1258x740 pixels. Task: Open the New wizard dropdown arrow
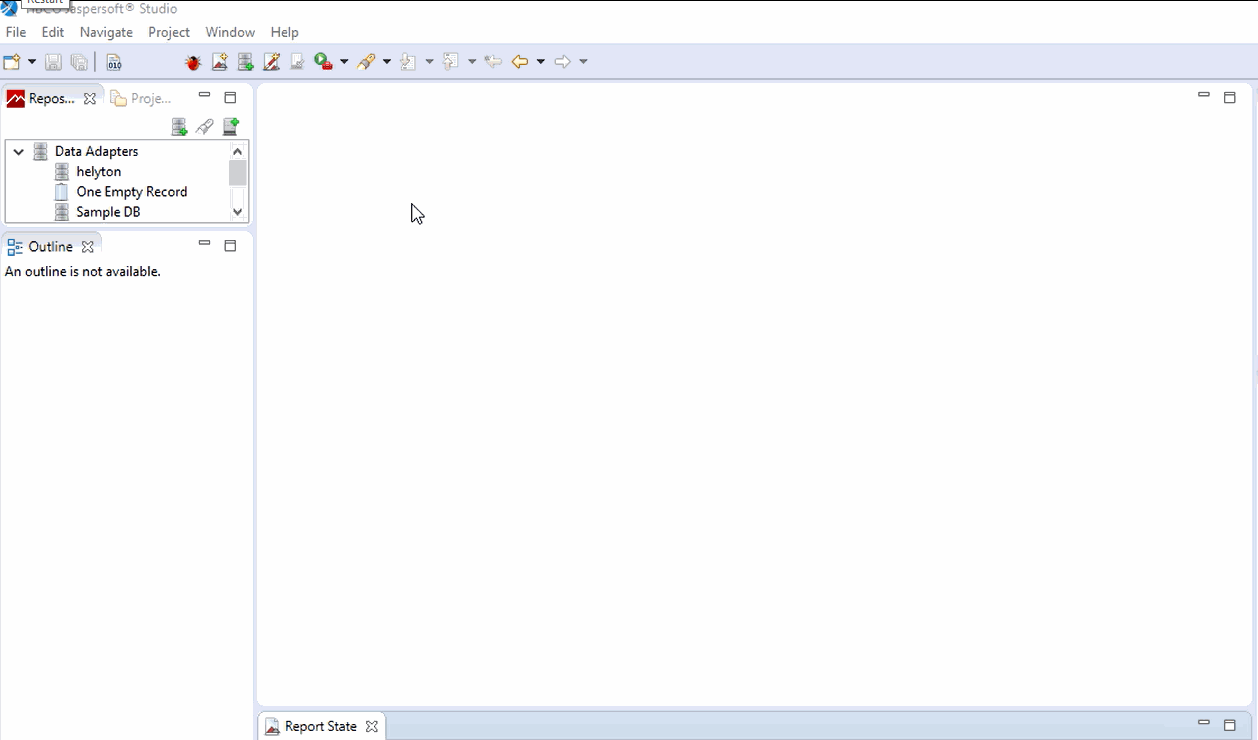tap(32, 62)
